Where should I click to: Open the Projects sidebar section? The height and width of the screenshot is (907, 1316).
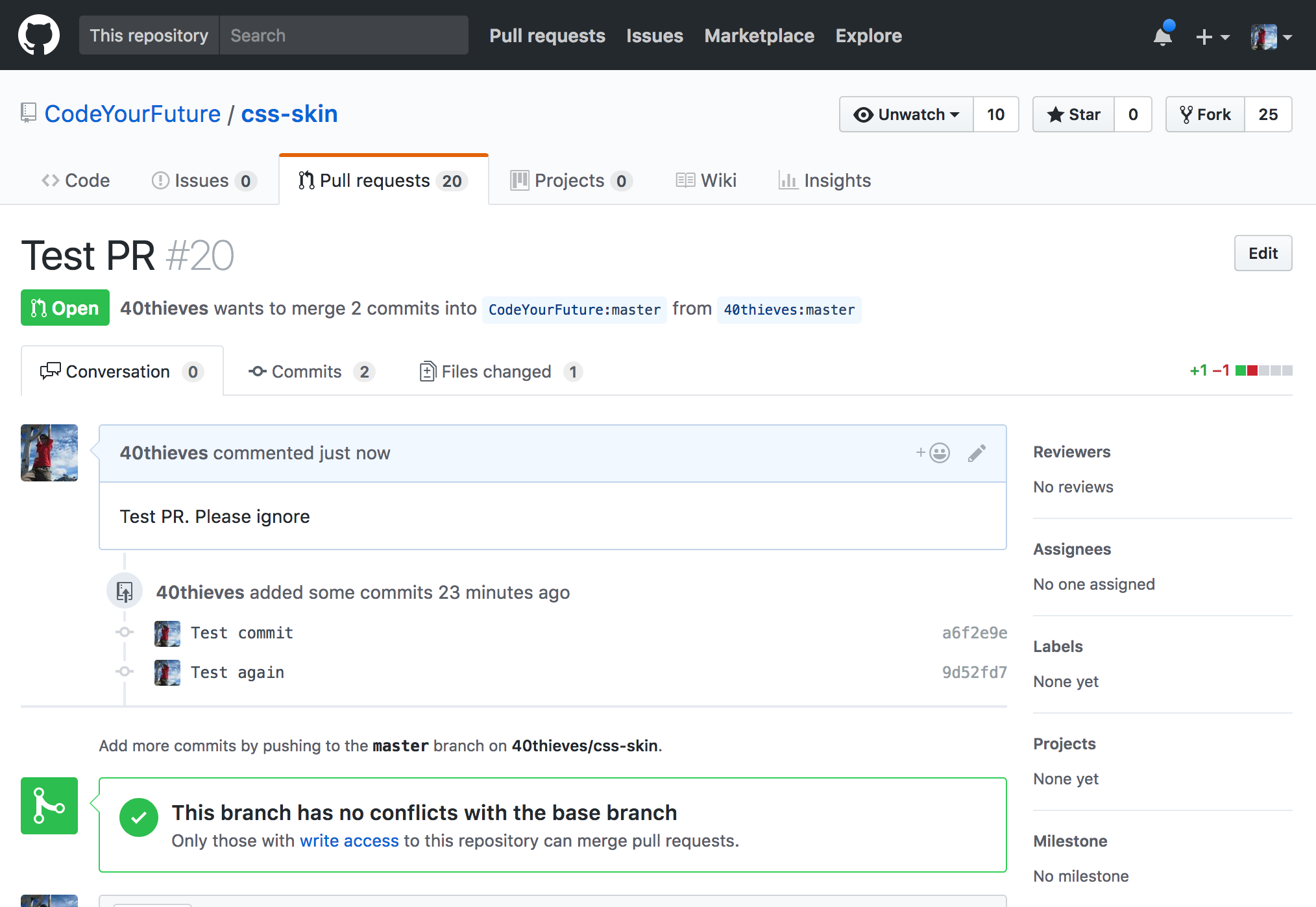click(x=1064, y=744)
